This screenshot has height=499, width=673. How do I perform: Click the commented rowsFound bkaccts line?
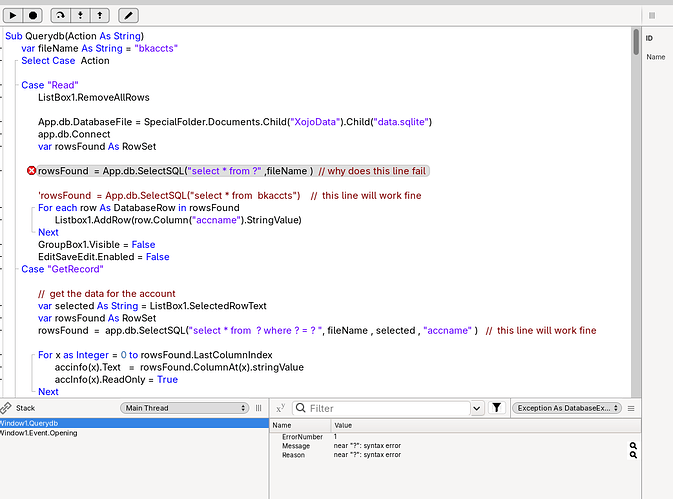(x=230, y=196)
